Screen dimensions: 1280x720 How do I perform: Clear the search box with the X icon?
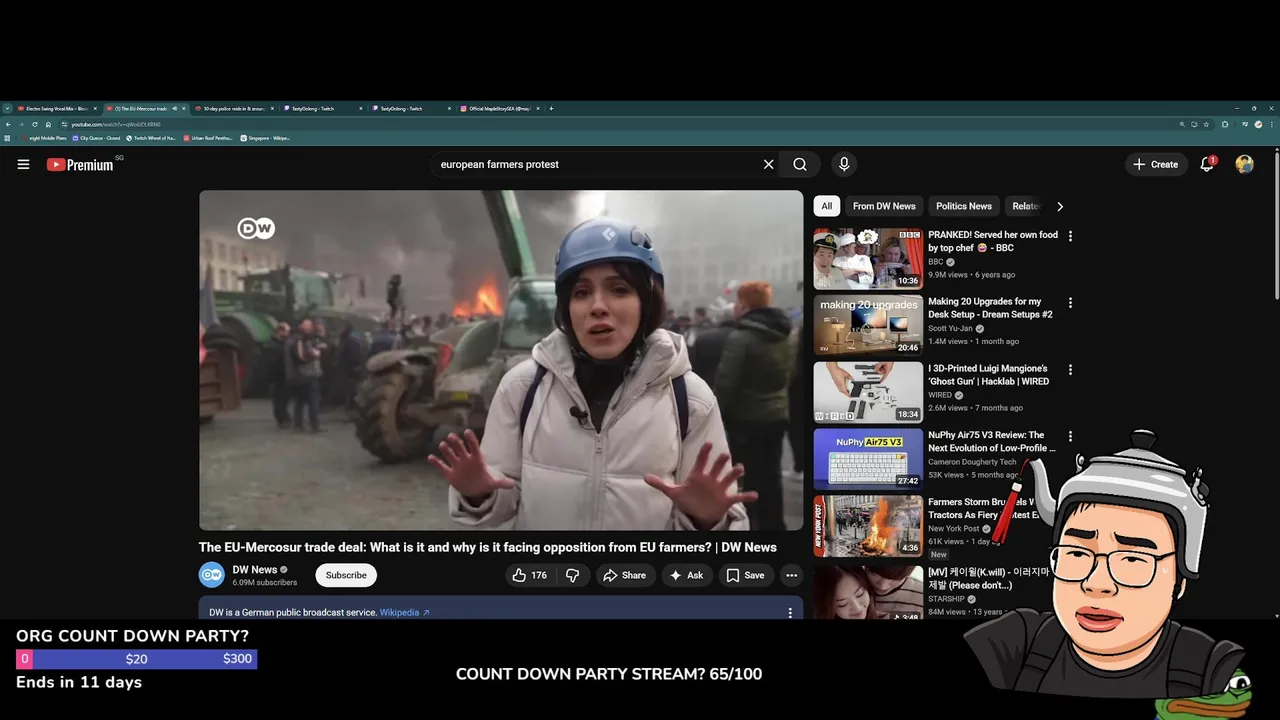pos(768,164)
